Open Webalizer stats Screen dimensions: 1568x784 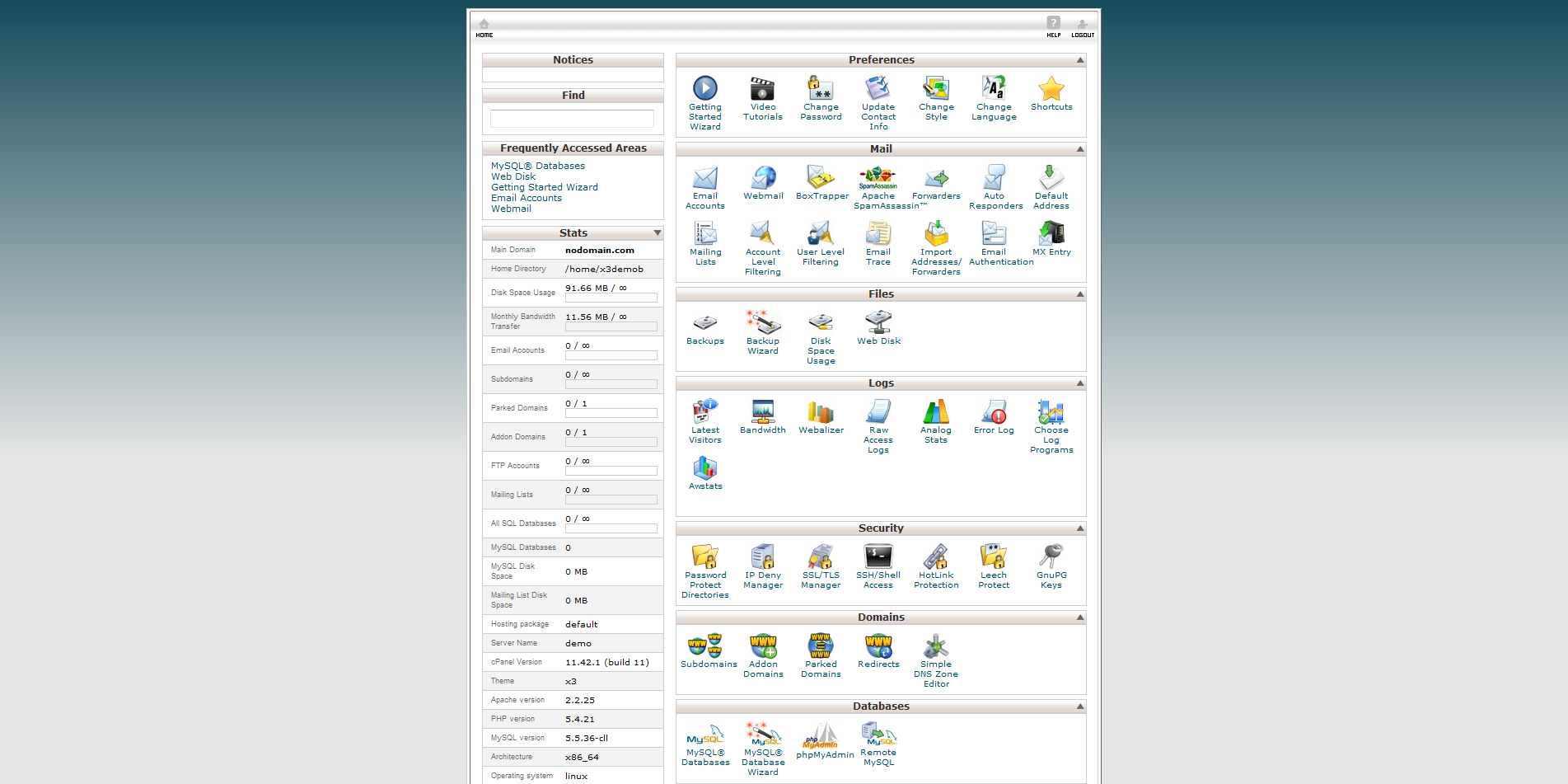[821, 411]
